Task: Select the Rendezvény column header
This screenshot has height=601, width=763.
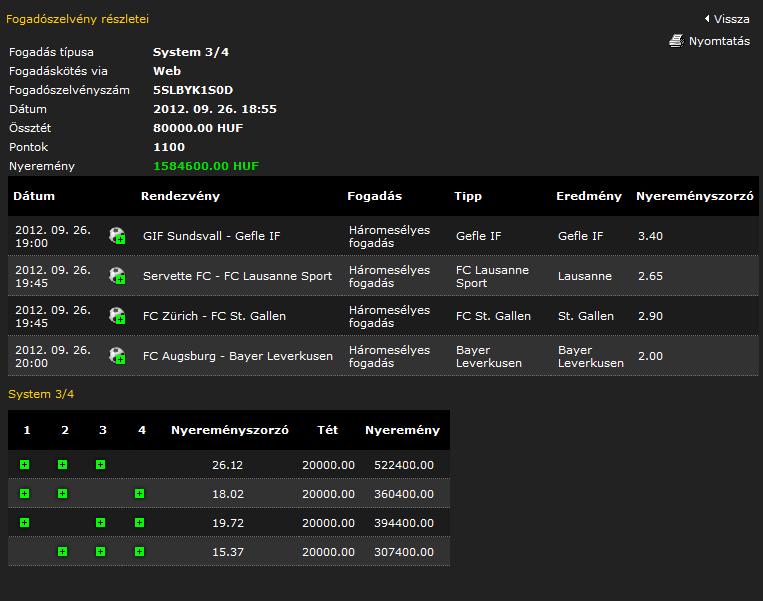Action: (x=180, y=196)
